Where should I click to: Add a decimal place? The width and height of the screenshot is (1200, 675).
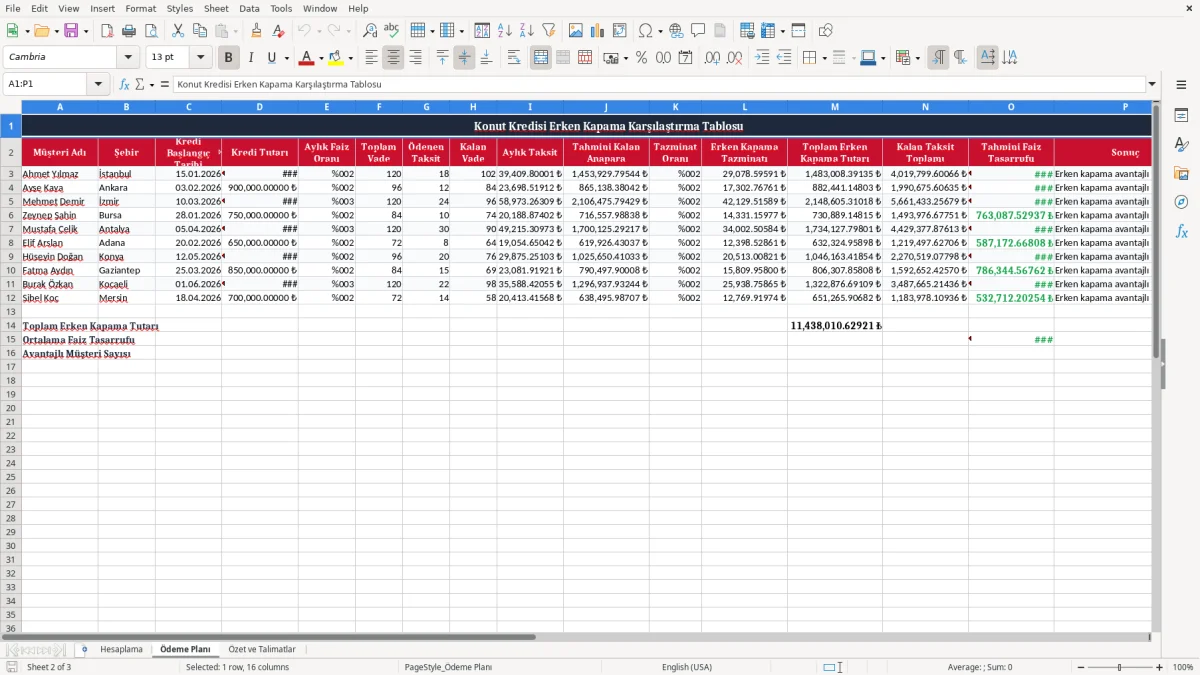[713, 58]
